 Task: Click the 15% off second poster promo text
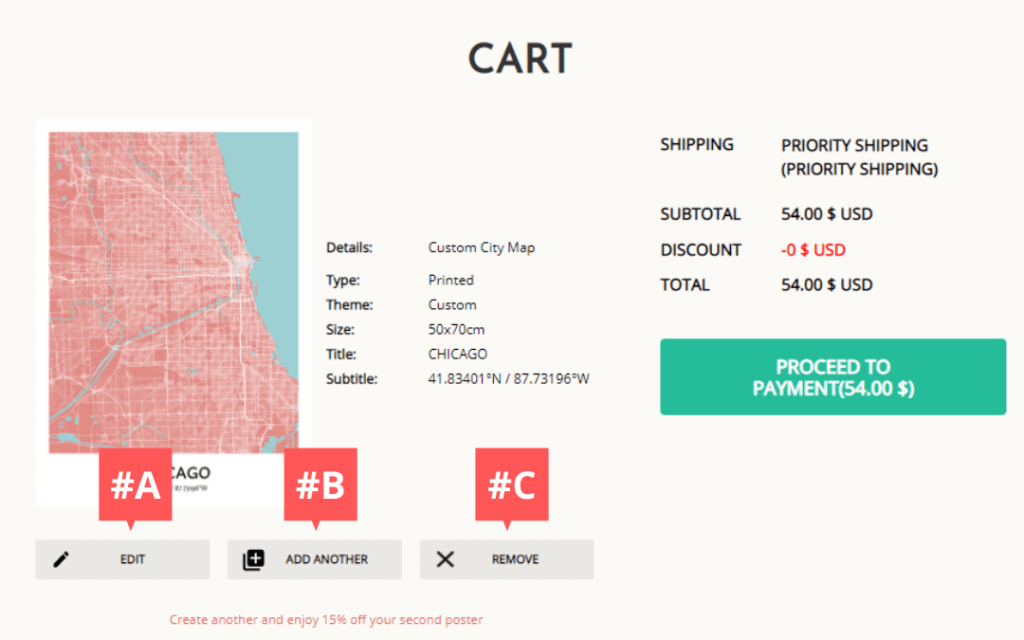326,620
